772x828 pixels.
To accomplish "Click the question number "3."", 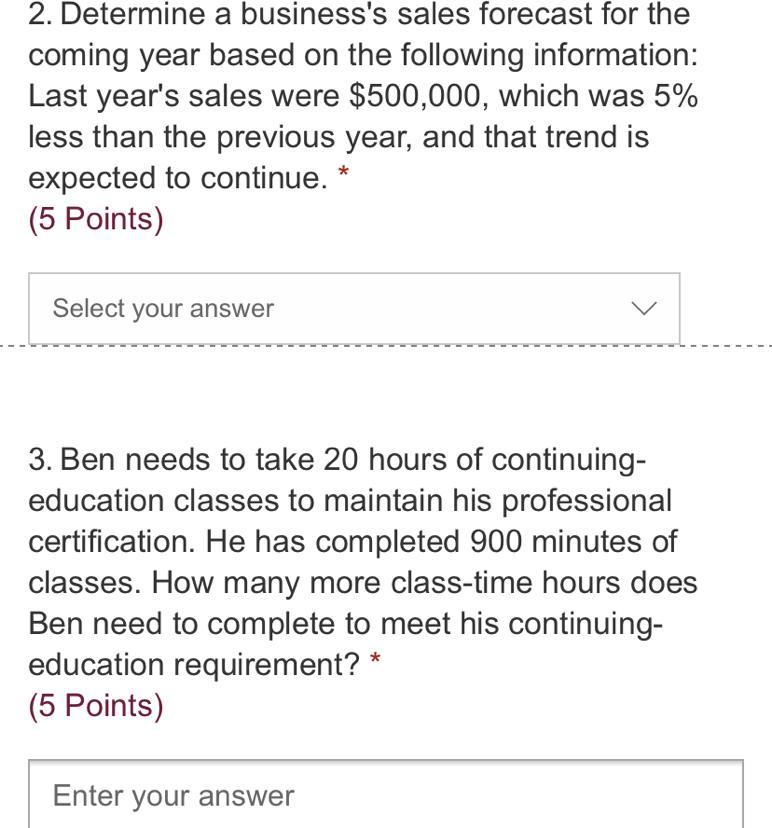I will pyautogui.click(x=40, y=460).
